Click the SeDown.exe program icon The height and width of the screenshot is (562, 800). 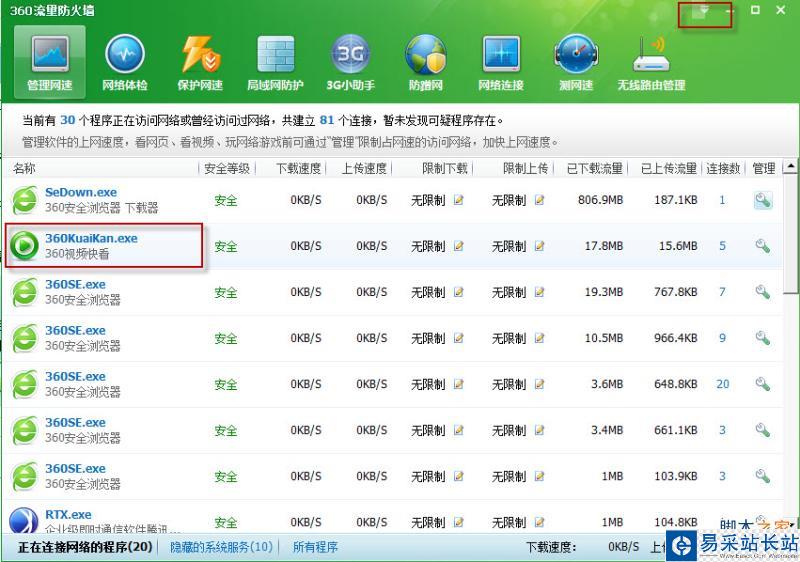[x=24, y=200]
